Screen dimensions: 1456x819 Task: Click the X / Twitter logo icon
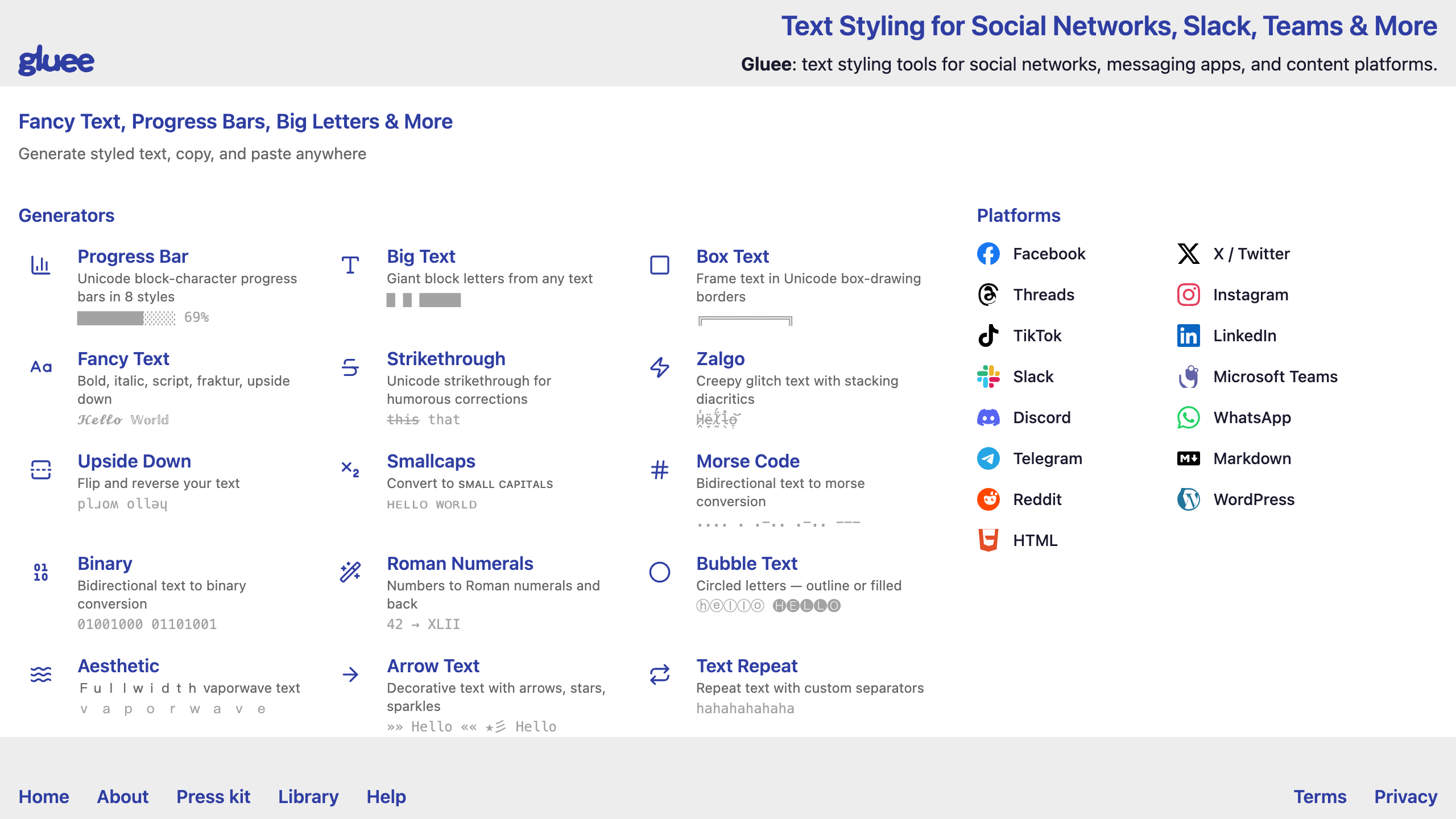click(1189, 254)
